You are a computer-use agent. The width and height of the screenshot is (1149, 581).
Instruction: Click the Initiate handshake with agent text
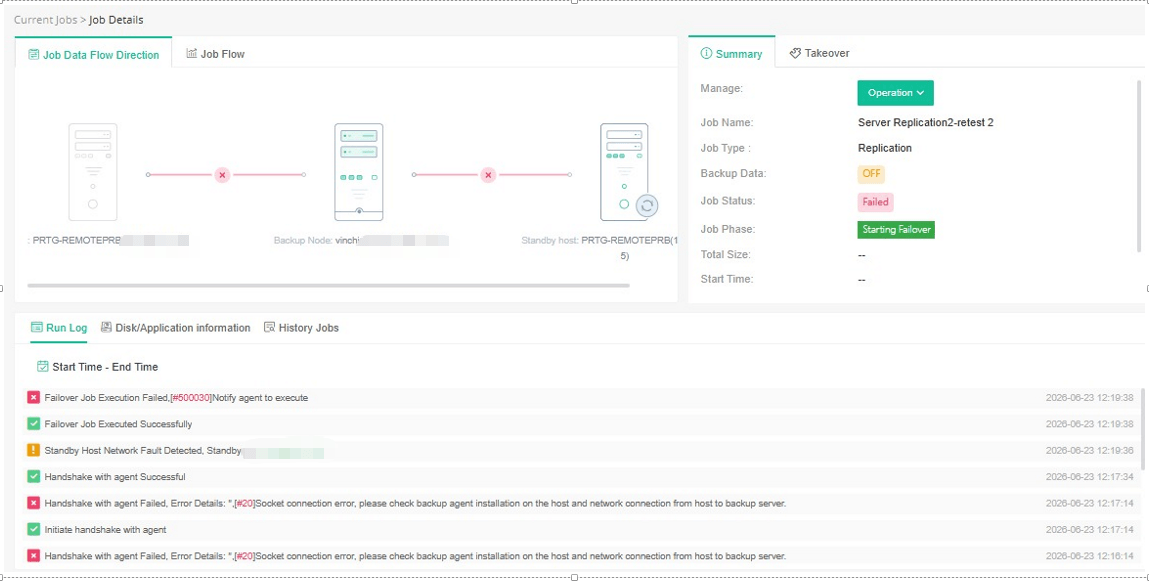(x=106, y=530)
